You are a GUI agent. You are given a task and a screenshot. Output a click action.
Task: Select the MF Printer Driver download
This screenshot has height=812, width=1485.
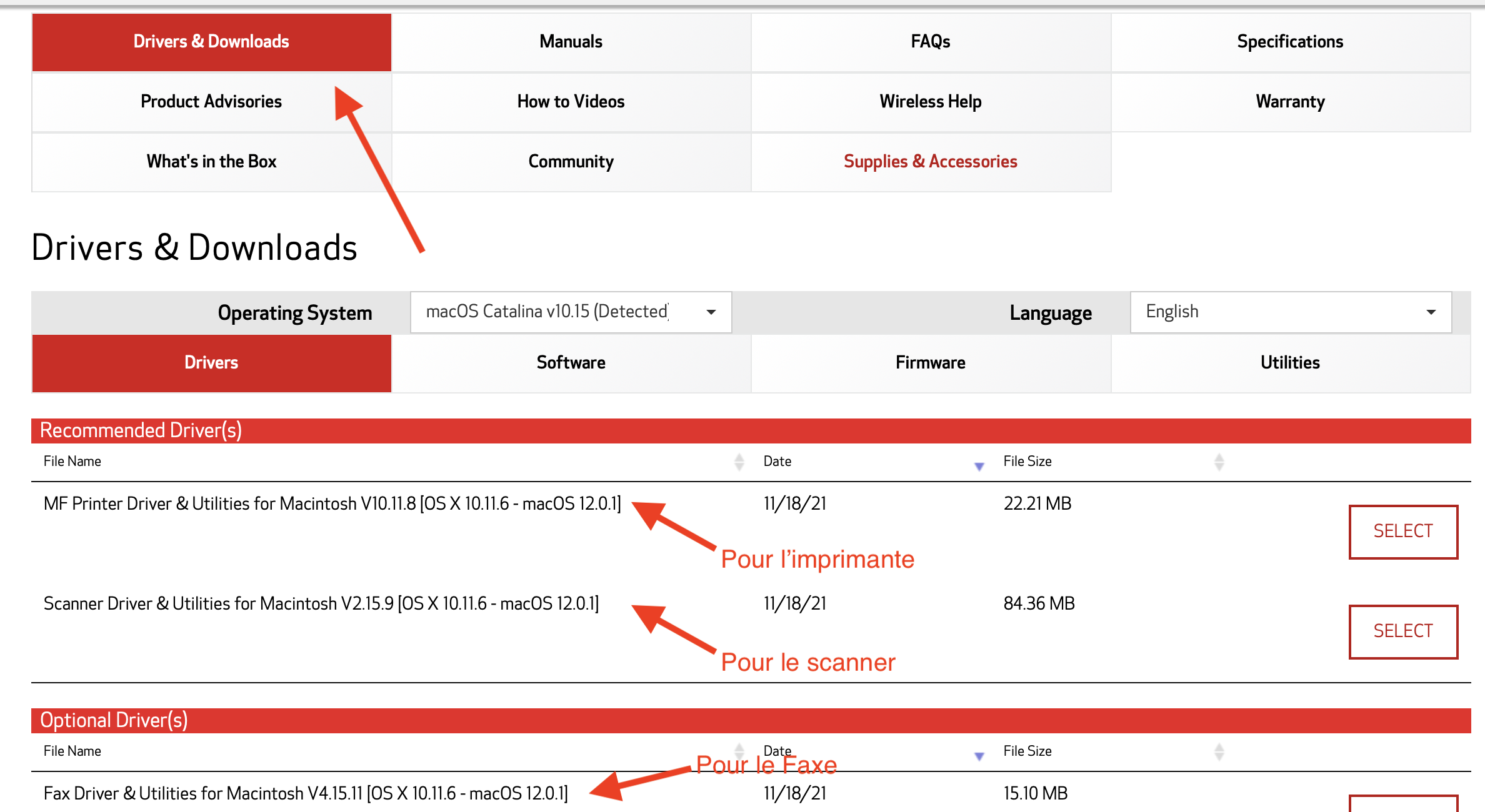(x=1402, y=532)
